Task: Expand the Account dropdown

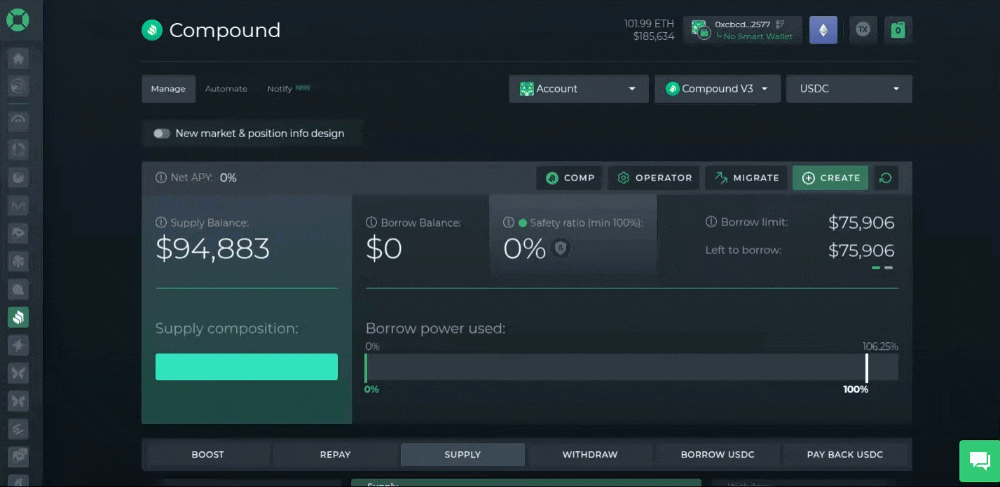Action: click(x=577, y=89)
